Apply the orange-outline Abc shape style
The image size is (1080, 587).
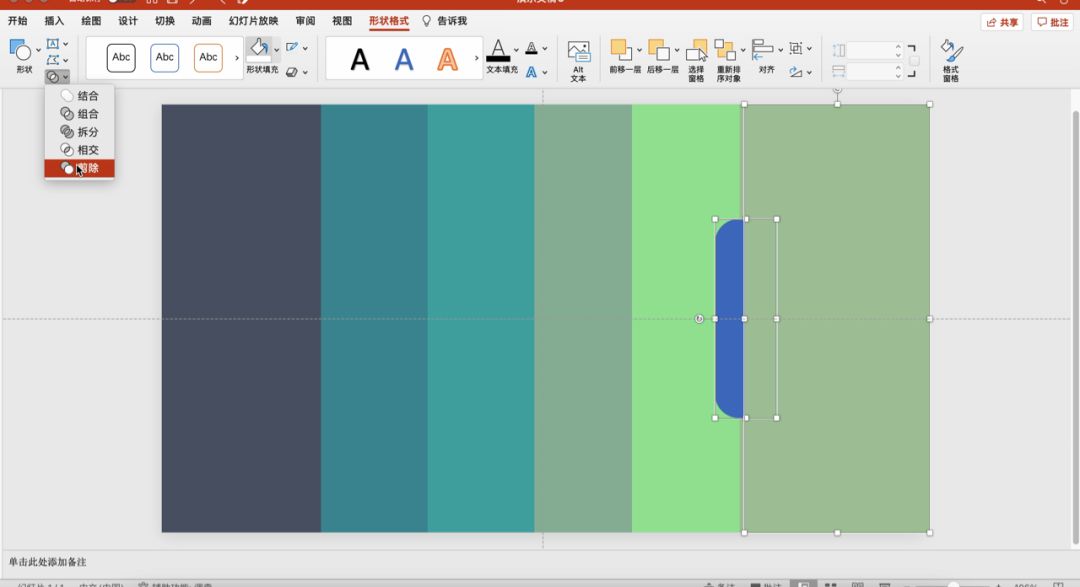point(208,57)
